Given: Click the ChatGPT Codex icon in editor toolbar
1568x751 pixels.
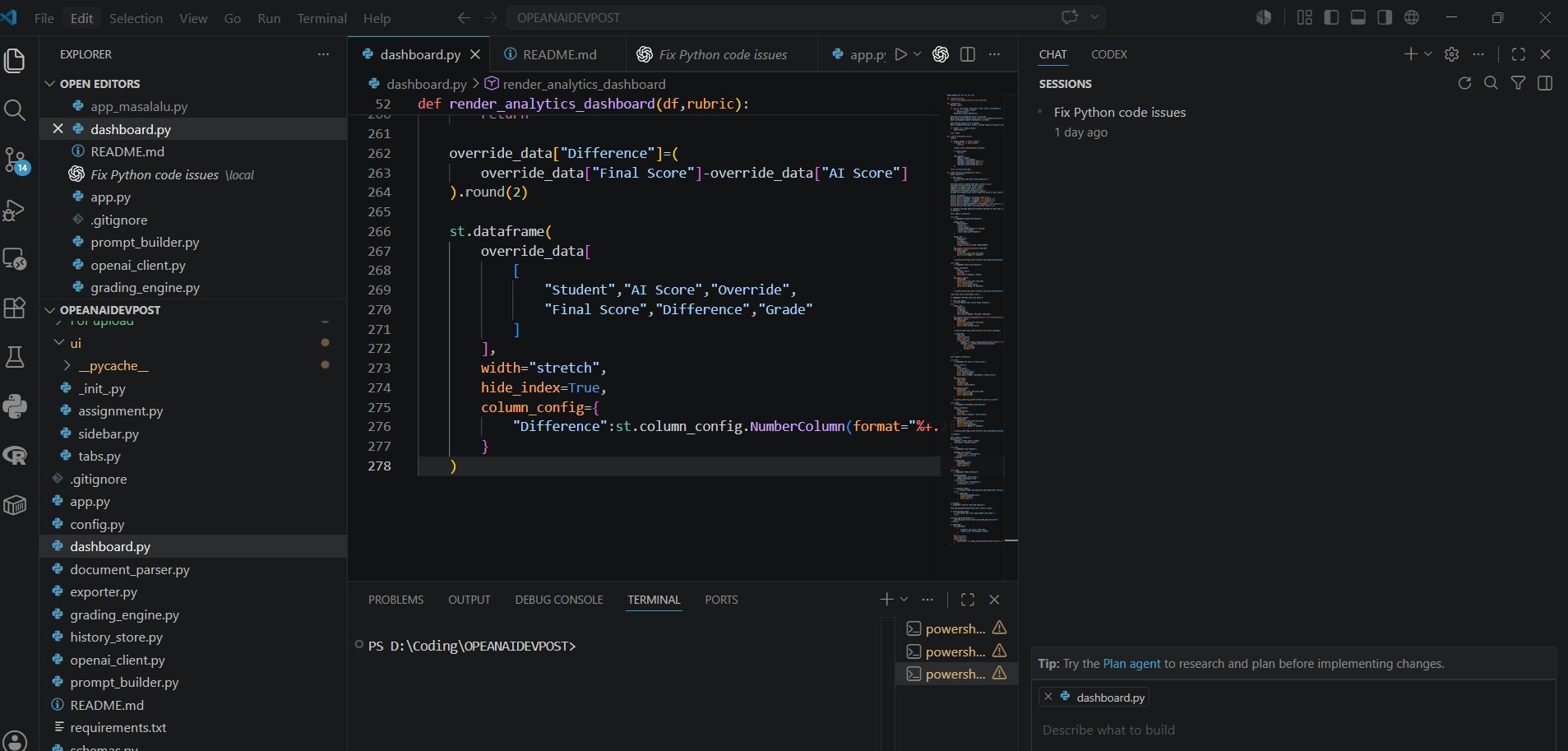Looking at the screenshot, I should 941,54.
